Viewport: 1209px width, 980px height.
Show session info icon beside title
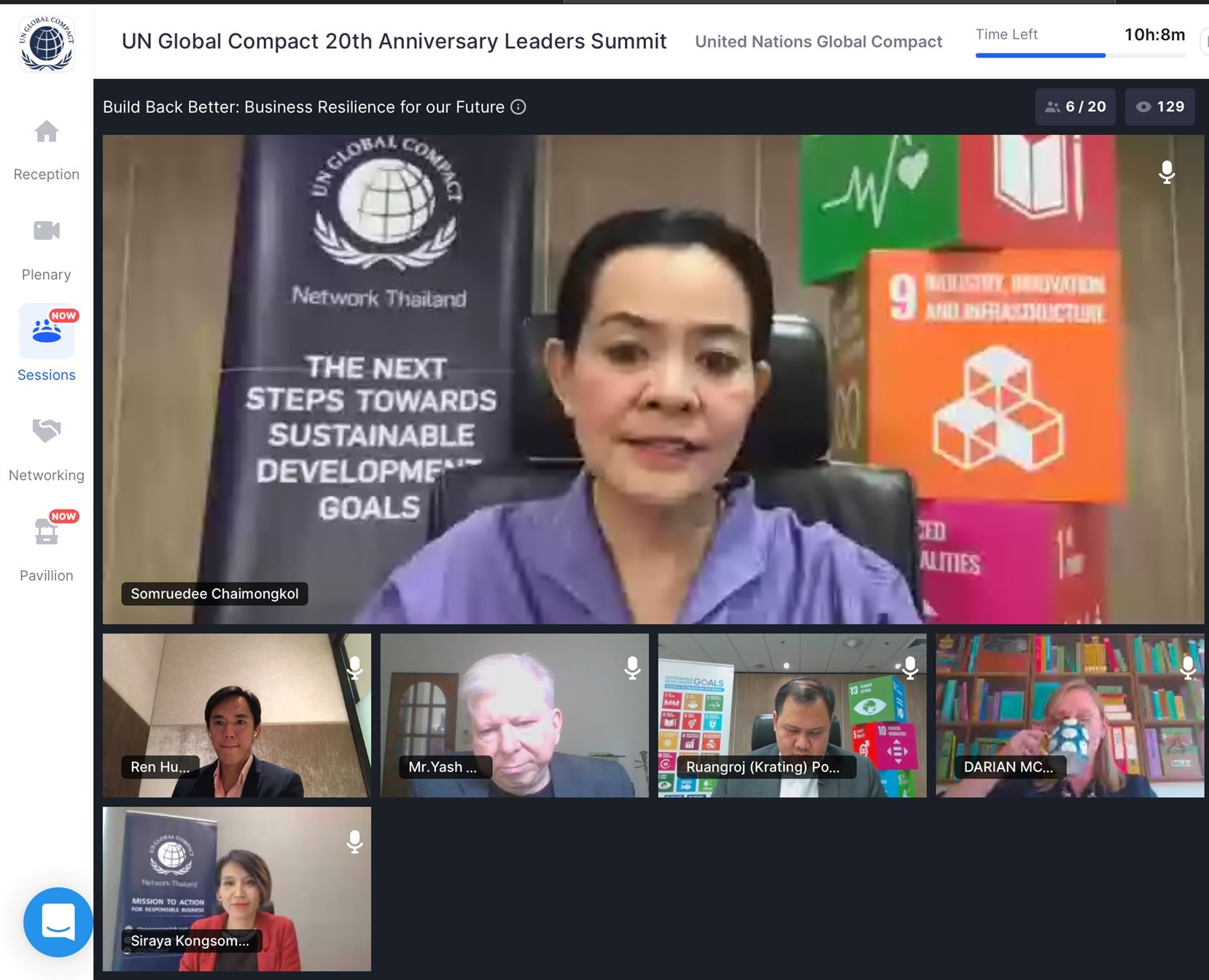518,107
